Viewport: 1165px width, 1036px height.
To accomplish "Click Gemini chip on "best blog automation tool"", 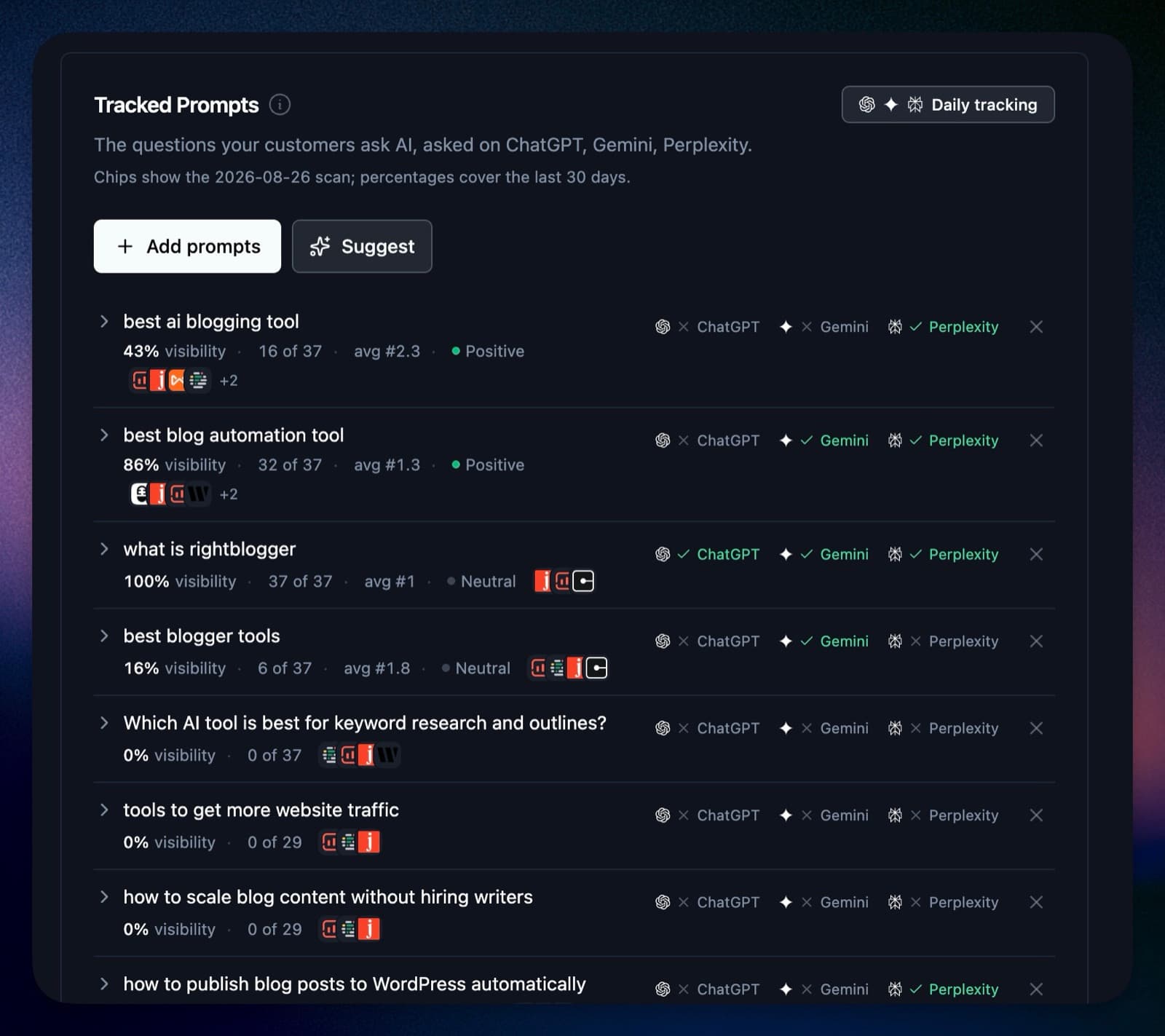I will (x=824, y=440).
